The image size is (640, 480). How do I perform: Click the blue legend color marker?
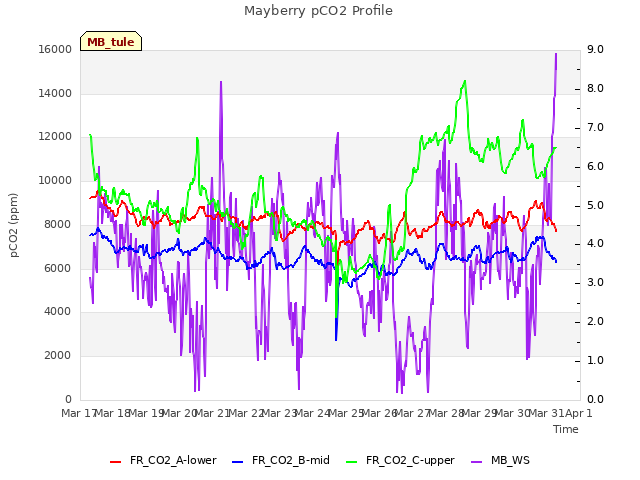pos(238,462)
